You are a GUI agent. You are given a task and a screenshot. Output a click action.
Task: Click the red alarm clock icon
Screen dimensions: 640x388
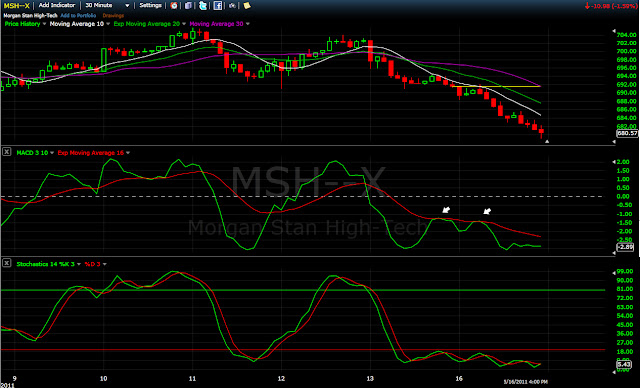(x=174, y=5)
